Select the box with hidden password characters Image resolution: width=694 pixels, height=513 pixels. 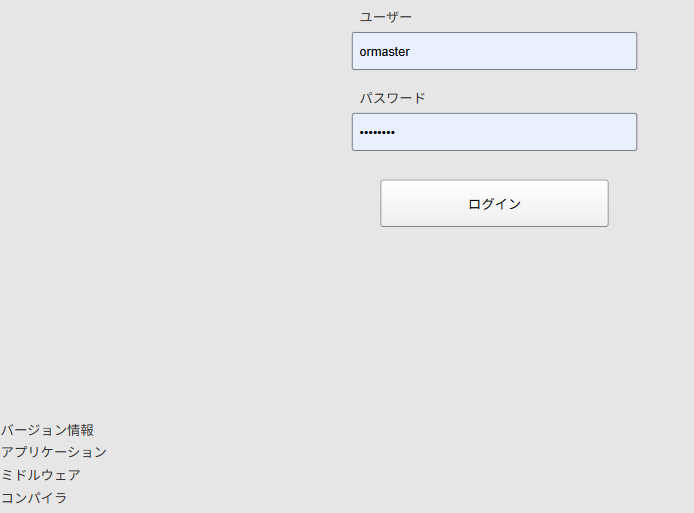[x=494, y=132]
